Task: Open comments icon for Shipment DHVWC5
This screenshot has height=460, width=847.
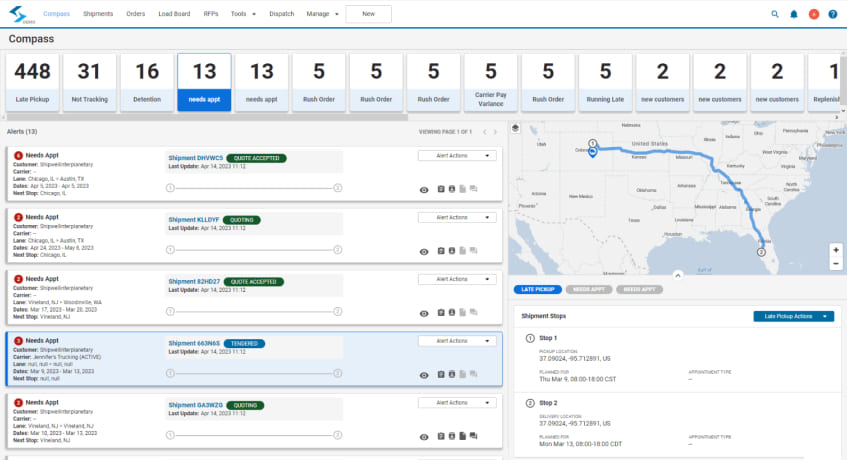Action: pos(474,189)
